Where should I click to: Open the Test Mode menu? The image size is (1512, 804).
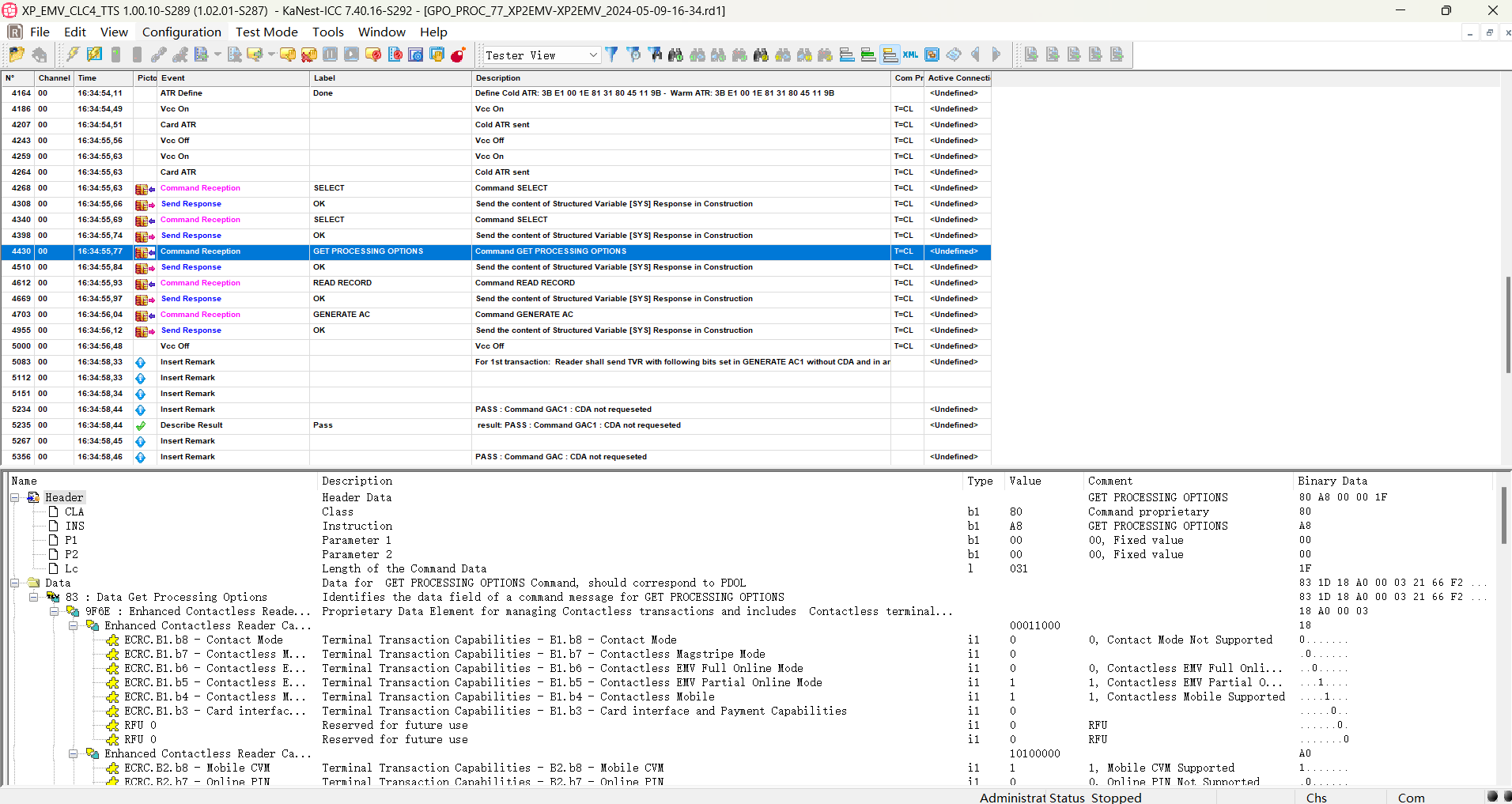pyautogui.click(x=266, y=32)
